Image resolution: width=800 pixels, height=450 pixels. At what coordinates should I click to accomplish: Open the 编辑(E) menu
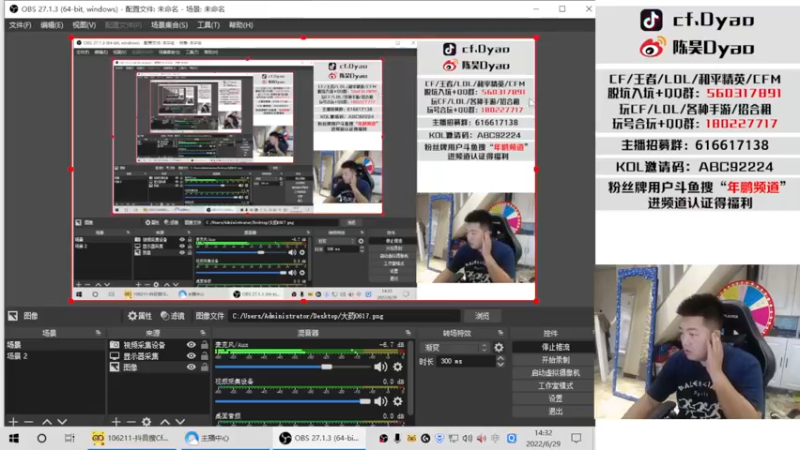52,25
